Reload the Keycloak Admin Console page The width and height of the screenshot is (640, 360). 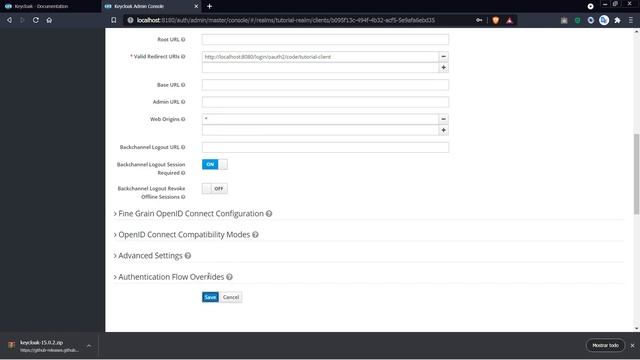coord(36,20)
